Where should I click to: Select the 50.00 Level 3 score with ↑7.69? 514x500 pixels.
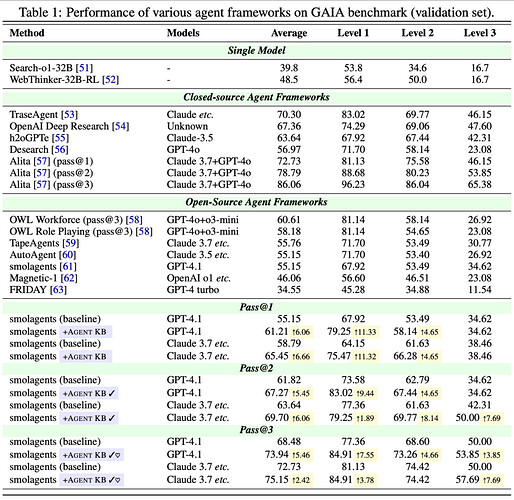(468, 418)
